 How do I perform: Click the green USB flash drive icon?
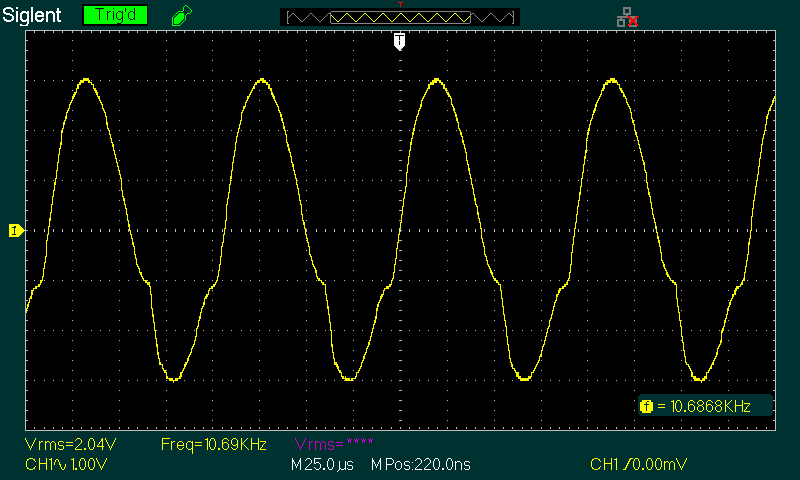182,15
